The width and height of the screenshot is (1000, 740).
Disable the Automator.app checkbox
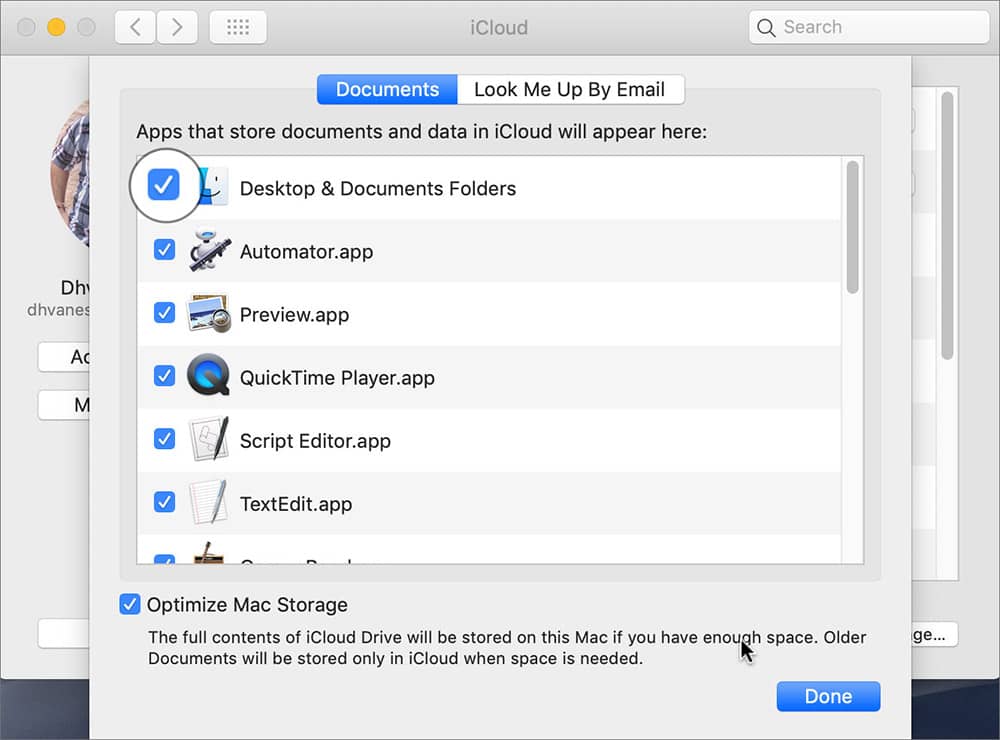coord(164,249)
